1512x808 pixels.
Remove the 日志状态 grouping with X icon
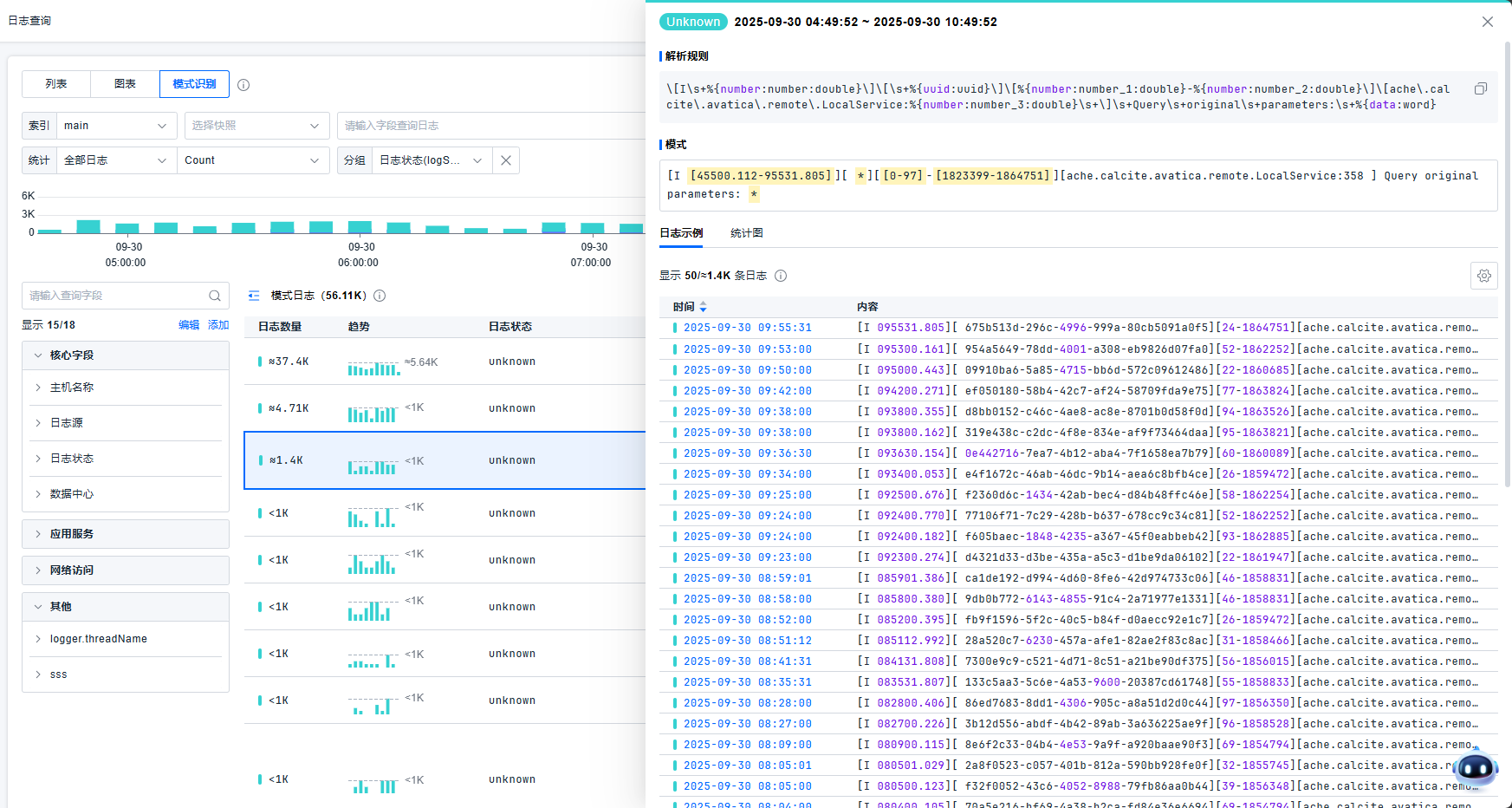(506, 160)
